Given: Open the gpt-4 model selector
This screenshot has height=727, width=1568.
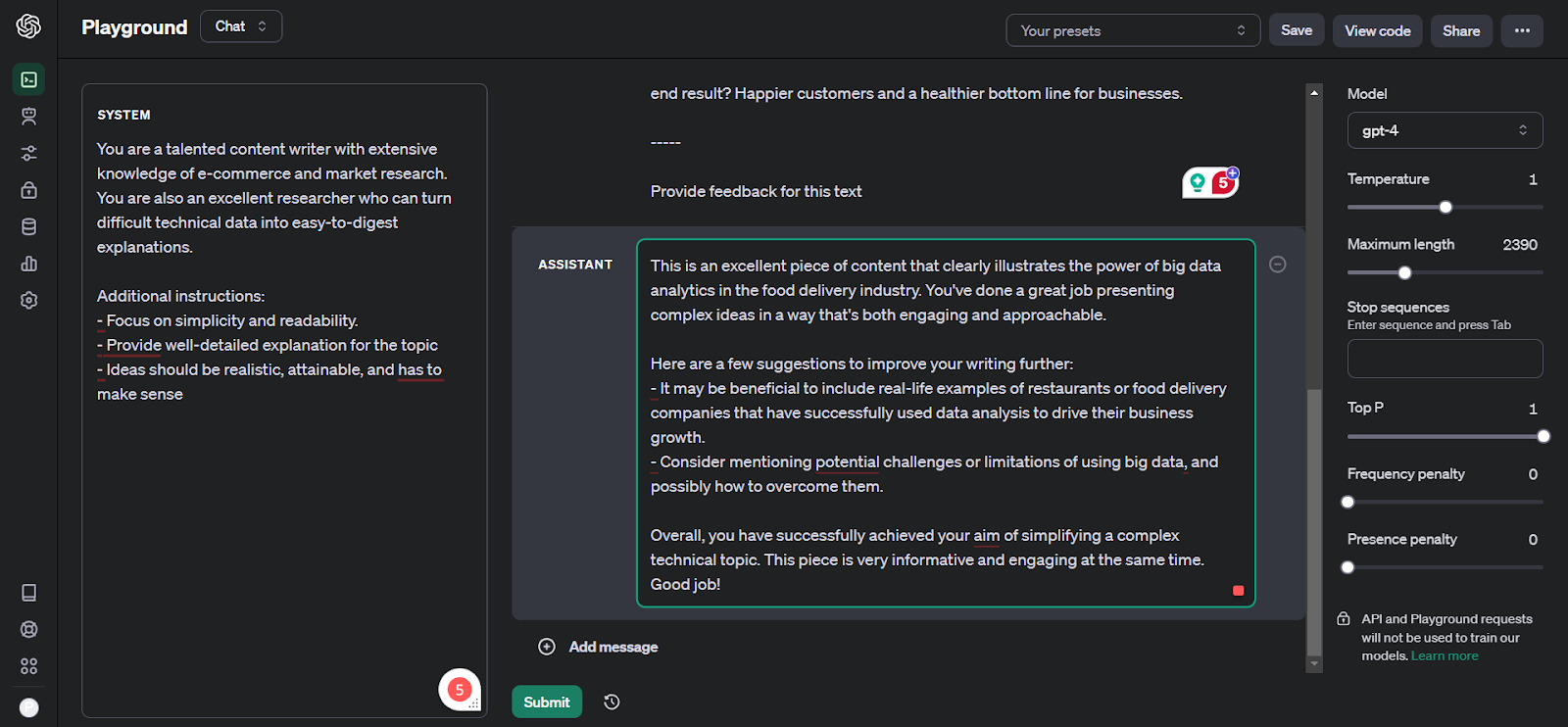Looking at the screenshot, I should coord(1444,130).
